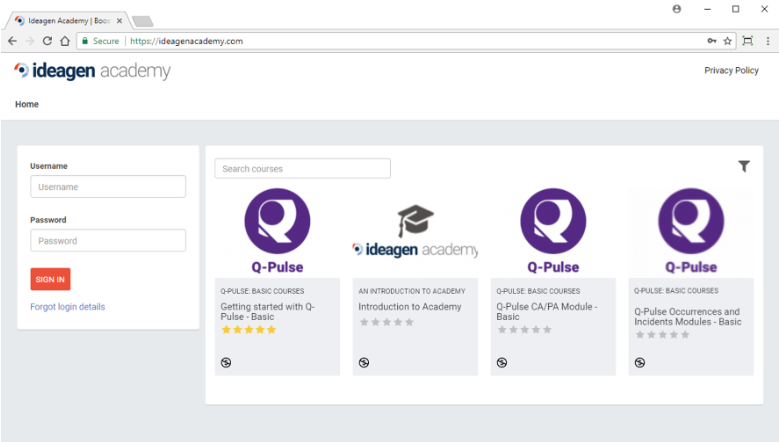Click 'Q-PULSE: BASIC COURSES' label on CA/PA card
The height and width of the screenshot is (442, 779).
coord(538,291)
